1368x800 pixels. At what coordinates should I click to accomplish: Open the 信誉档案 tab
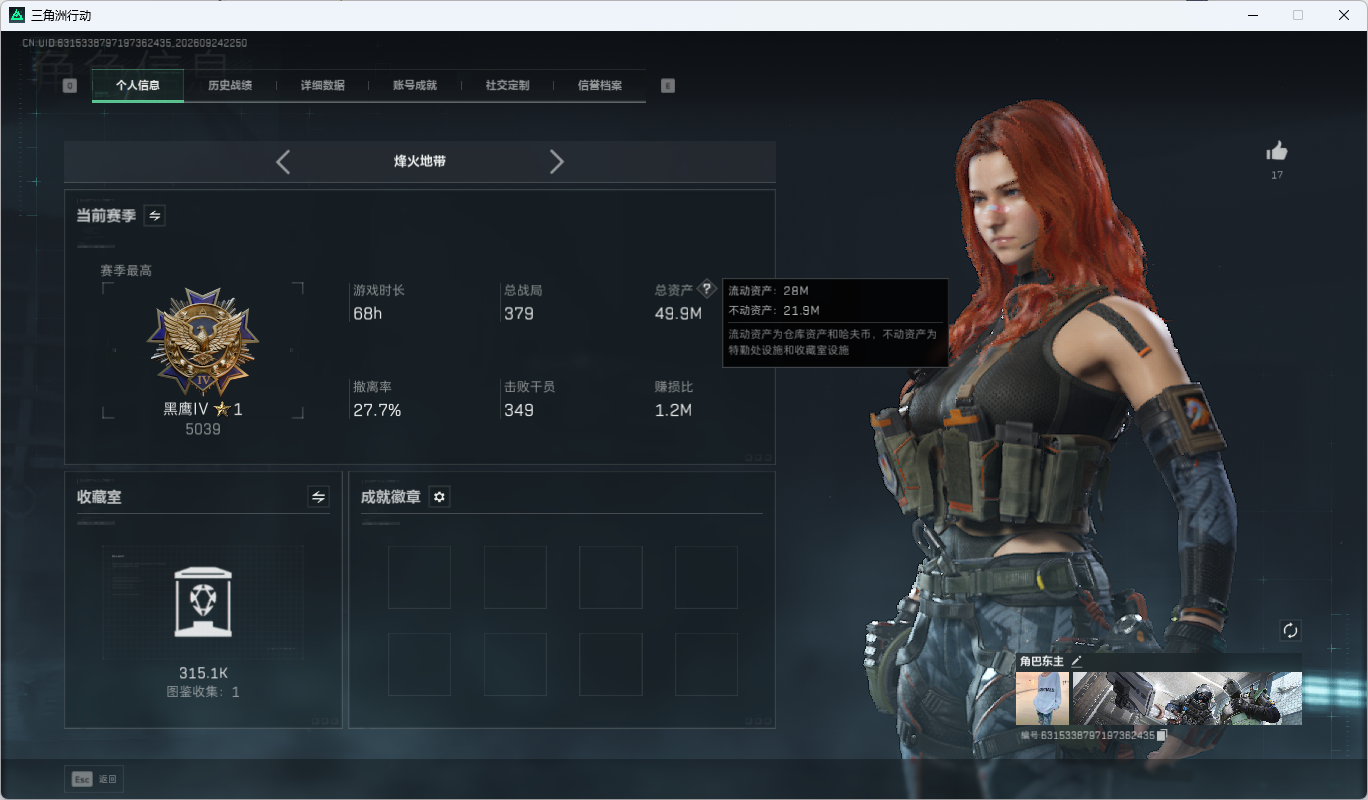coord(600,86)
